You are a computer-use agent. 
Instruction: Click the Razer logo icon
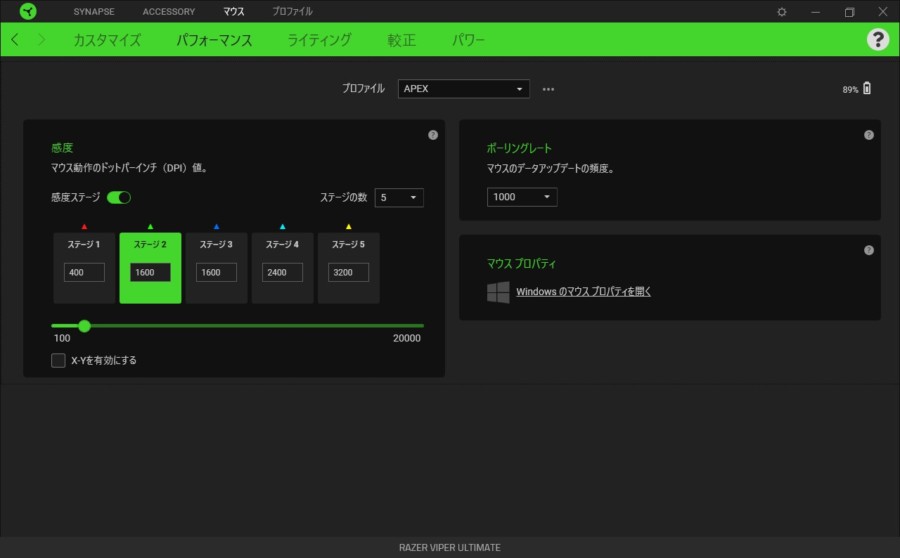27,11
